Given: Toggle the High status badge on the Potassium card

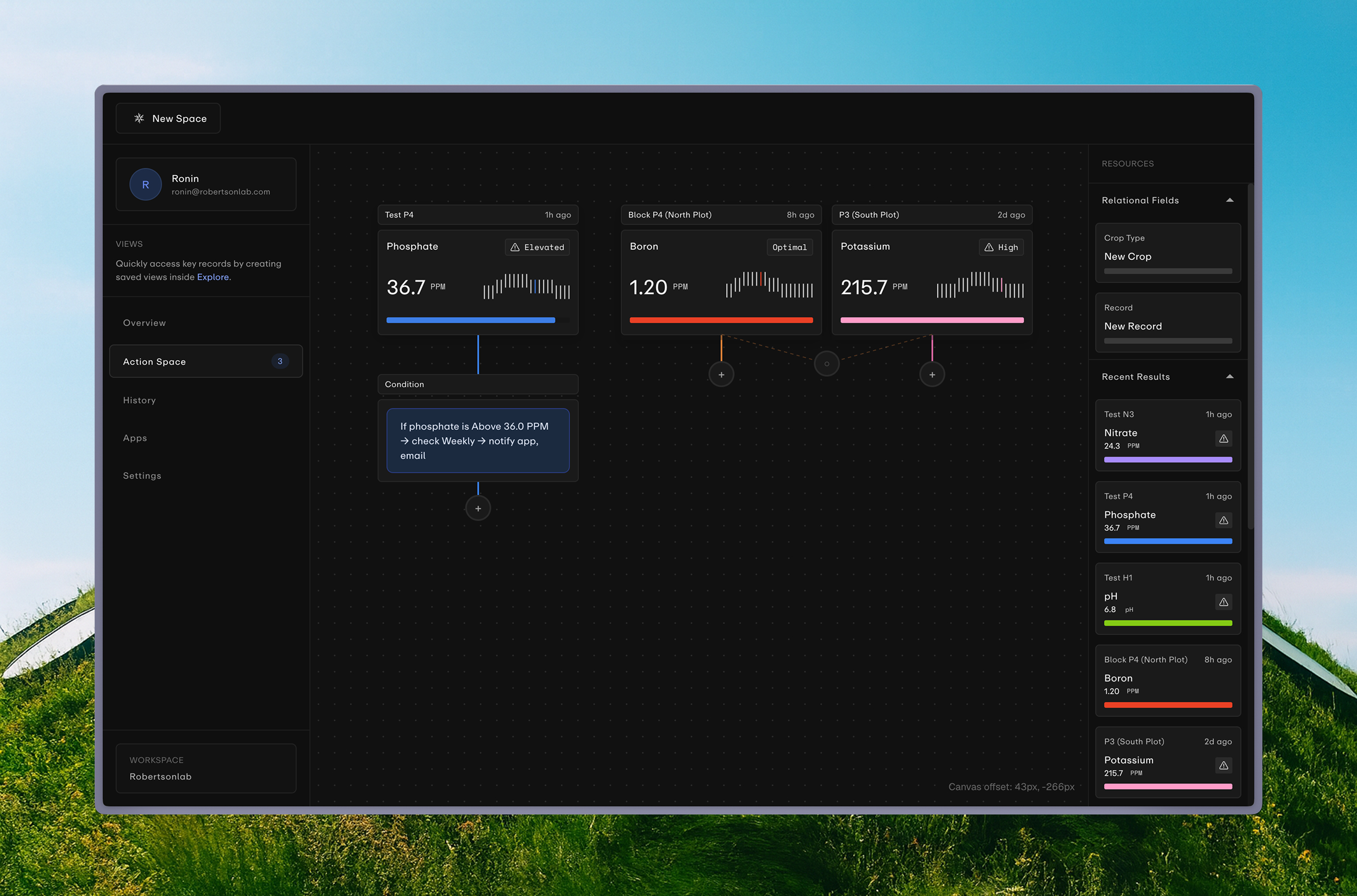Looking at the screenshot, I should point(1001,247).
